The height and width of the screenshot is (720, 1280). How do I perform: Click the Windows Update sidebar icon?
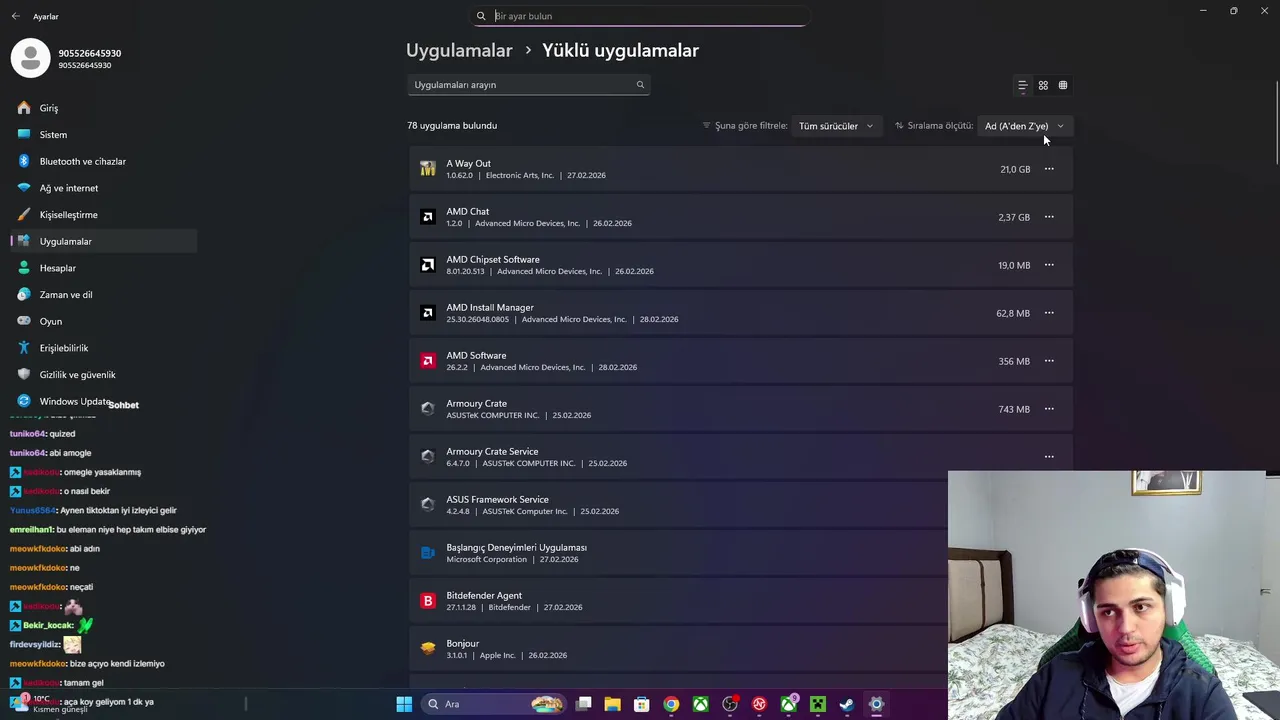(x=24, y=401)
